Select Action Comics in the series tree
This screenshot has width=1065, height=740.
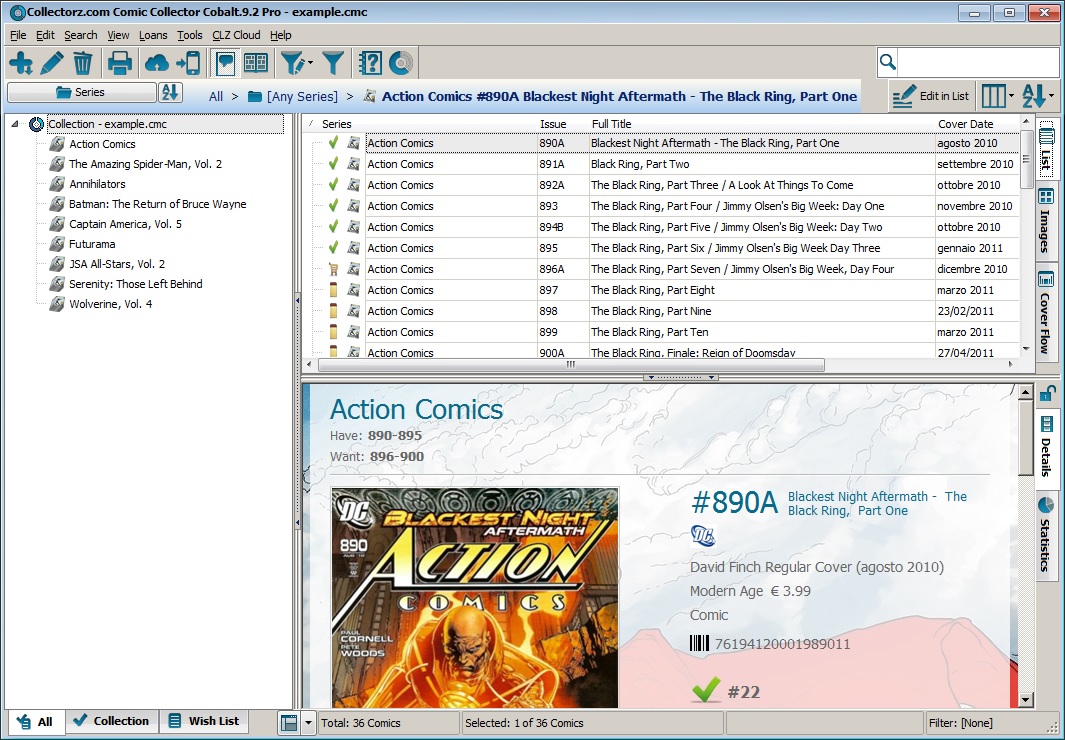(x=102, y=144)
